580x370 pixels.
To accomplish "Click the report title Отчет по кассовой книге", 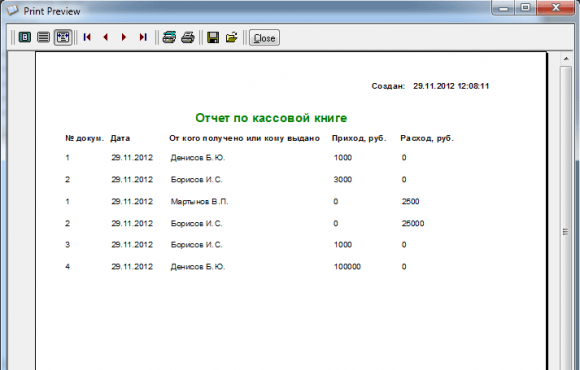I will 271,118.
